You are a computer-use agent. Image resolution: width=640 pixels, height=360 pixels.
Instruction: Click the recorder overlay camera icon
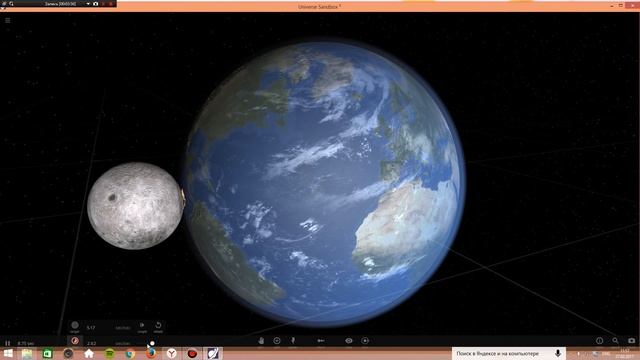(96, 4)
